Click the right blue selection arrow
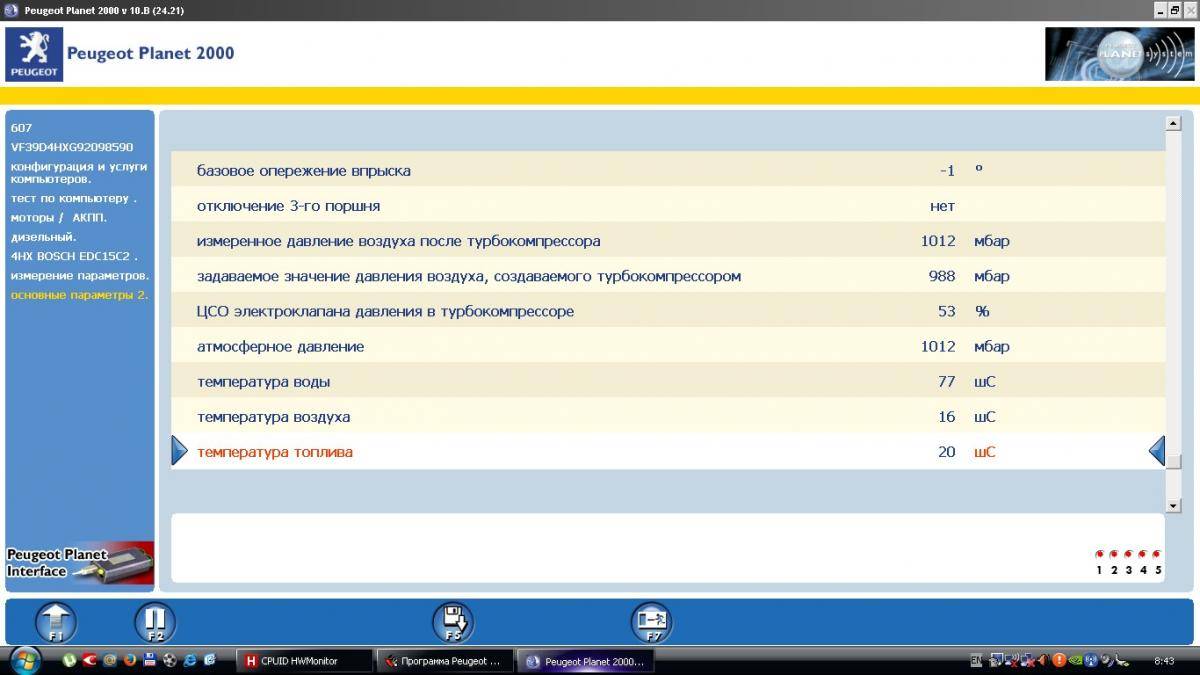Screen dimensions: 1200x675 [1157, 451]
